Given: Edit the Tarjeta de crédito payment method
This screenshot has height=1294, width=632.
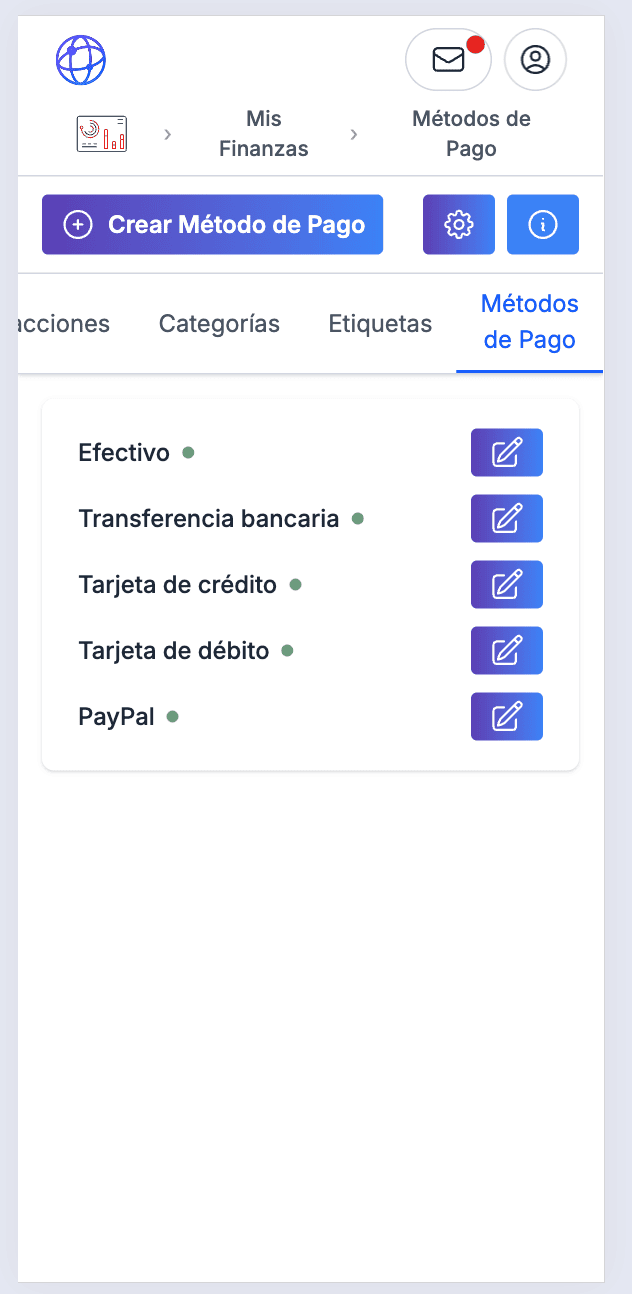Looking at the screenshot, I should (506, 584).
